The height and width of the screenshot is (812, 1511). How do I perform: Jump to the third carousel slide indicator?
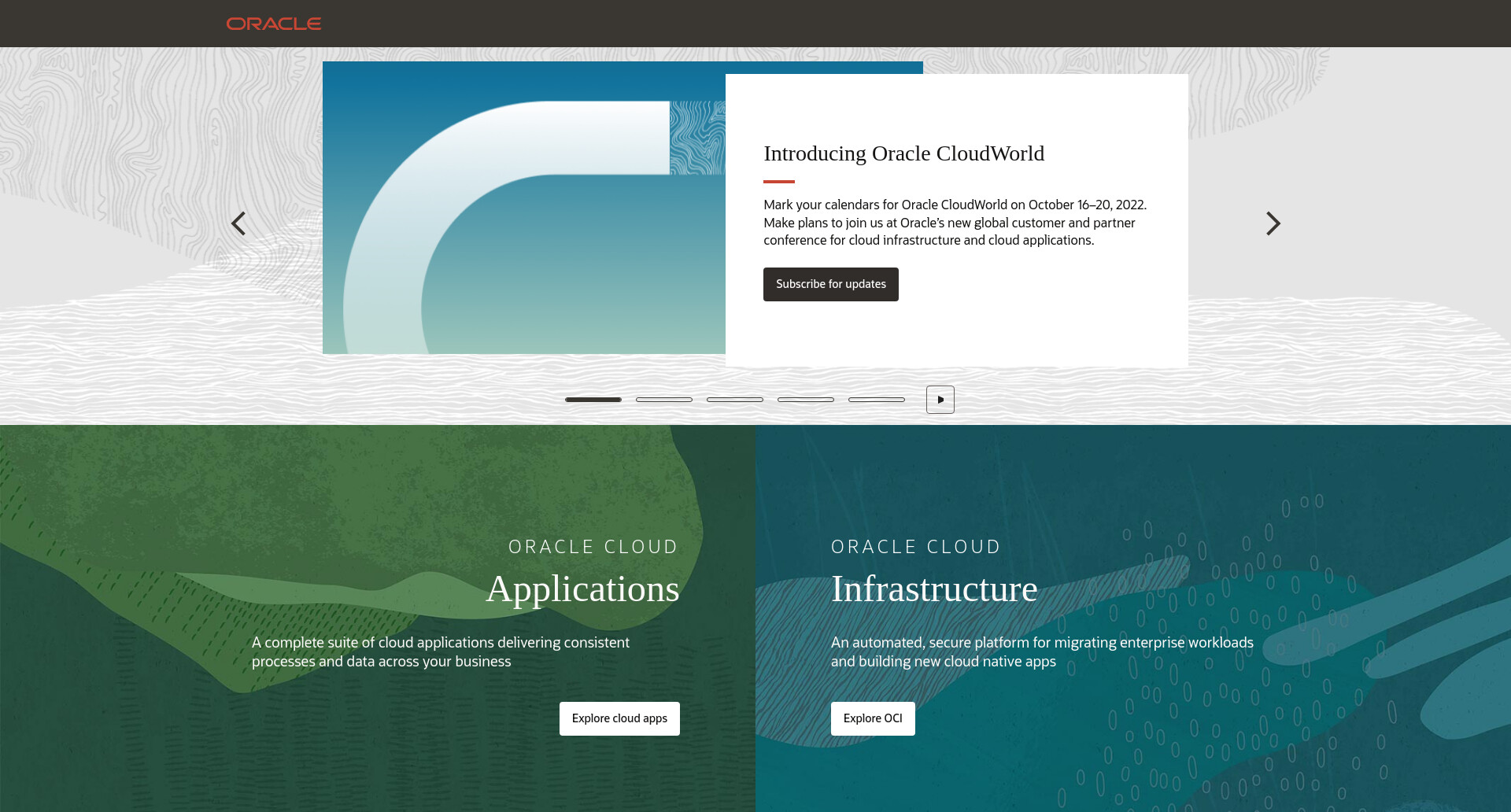(x=735, y=400)
